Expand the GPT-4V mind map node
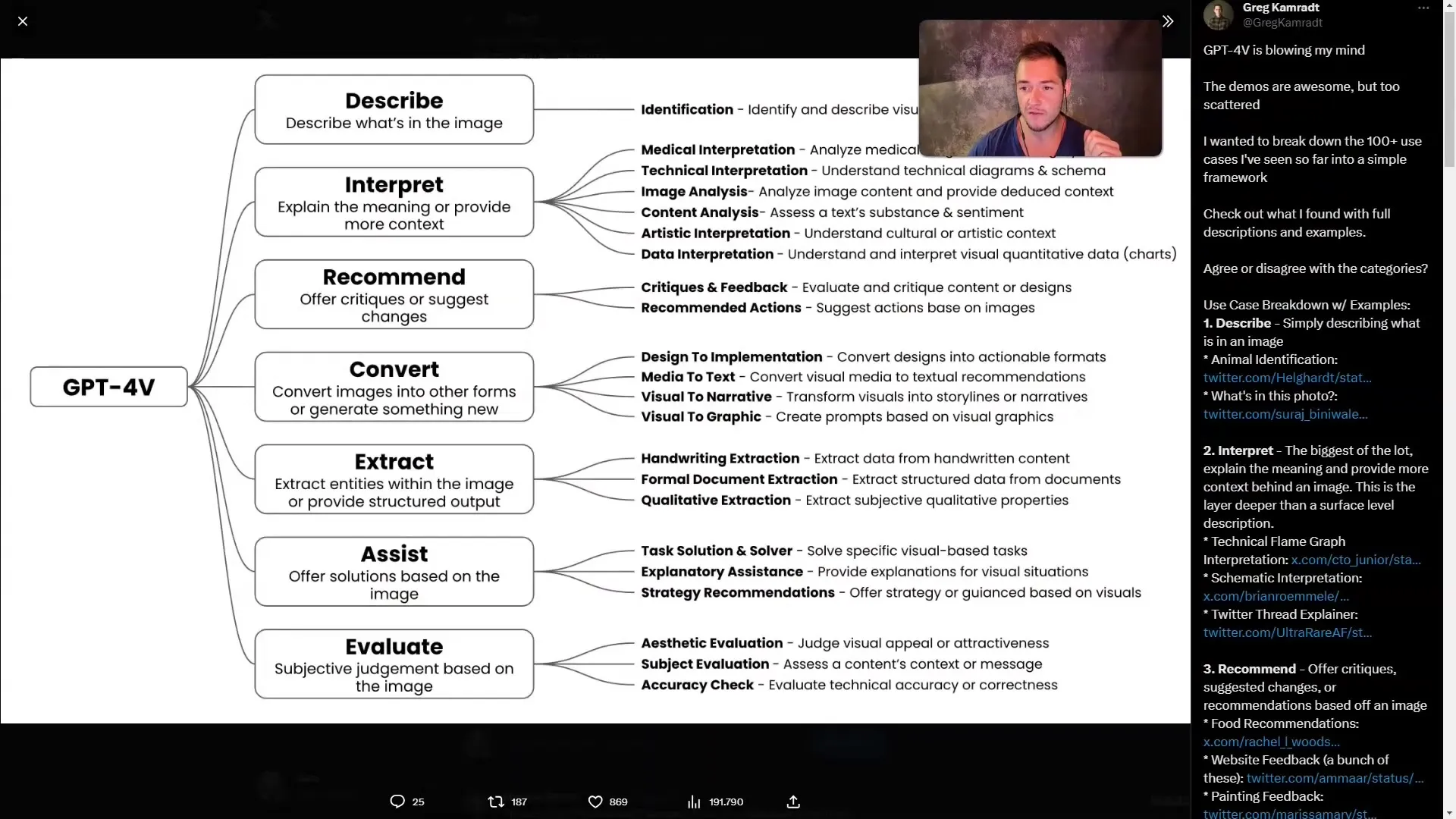 tap(108, 386)
